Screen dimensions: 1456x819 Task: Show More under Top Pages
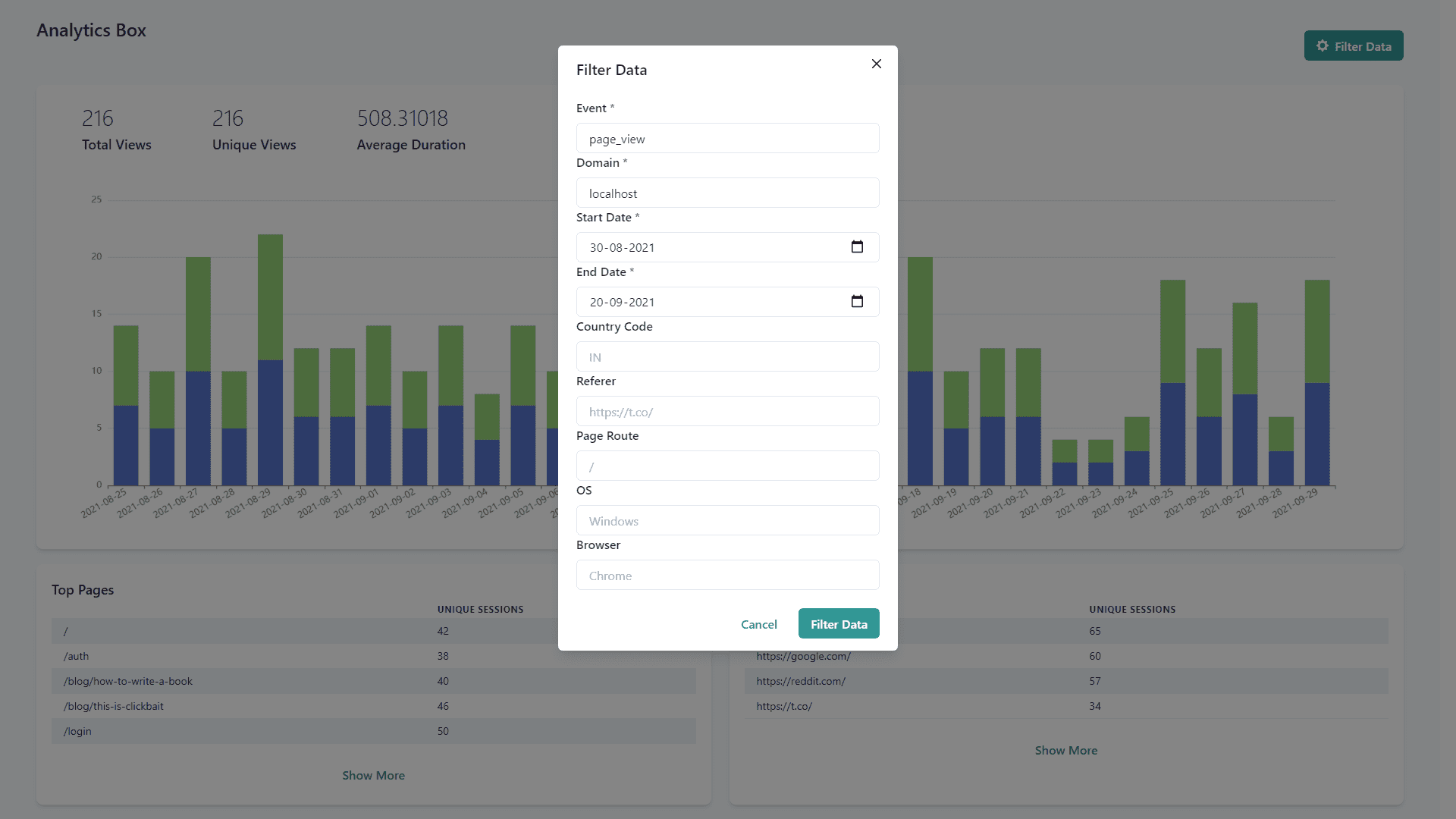[x=373, y=775]
